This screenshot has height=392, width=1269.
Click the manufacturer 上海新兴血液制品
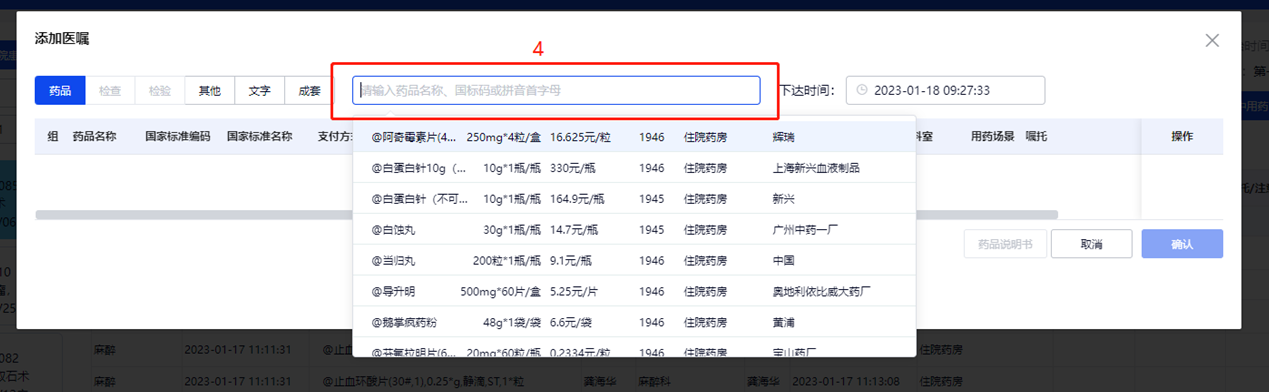pyautogui.click(x=816, y=168)
